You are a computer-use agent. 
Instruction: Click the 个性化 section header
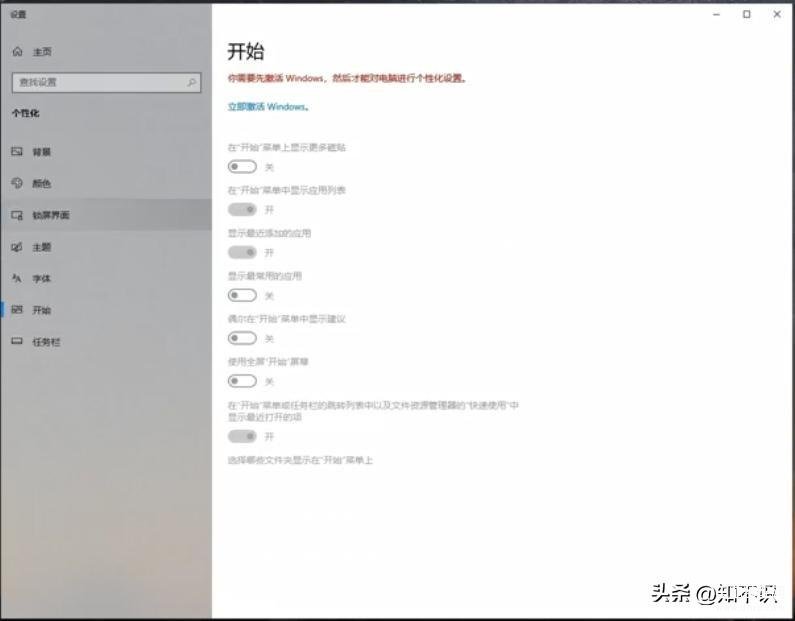[26, 113]
